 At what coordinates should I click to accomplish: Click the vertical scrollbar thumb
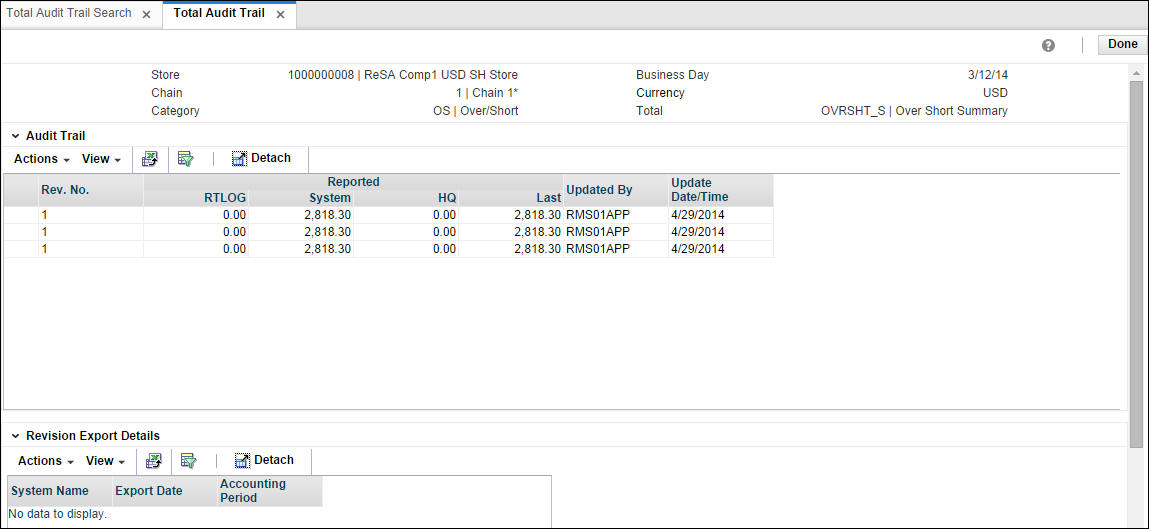1137,264
